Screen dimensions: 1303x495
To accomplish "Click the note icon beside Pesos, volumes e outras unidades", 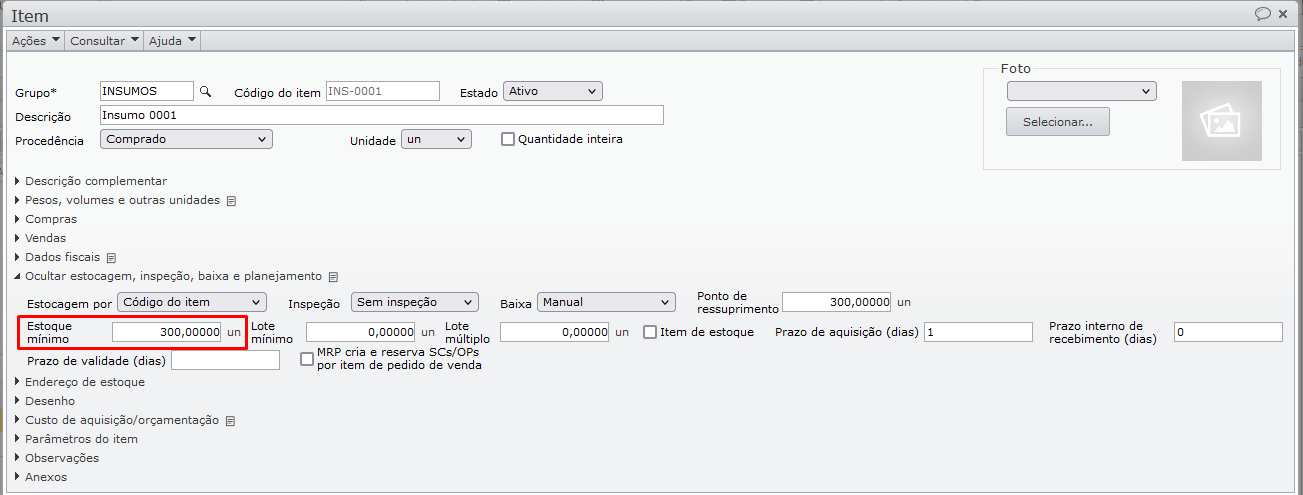I will click(231, 201).
